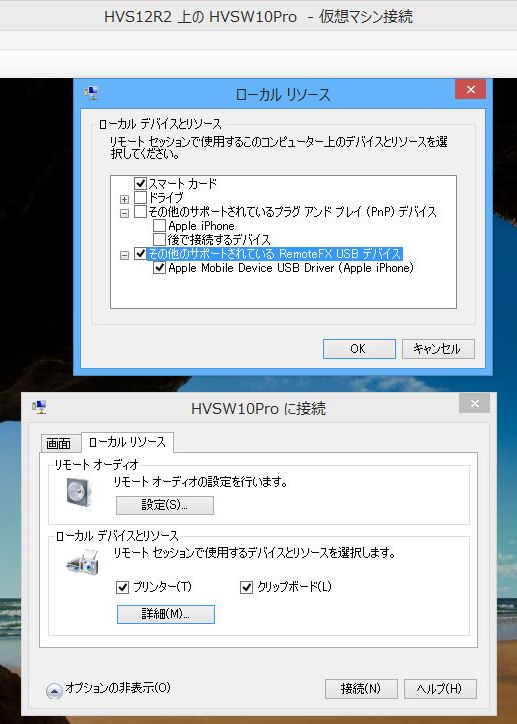Click the printer and camera devices icon
Viewport: 517px width, 724px height.
pyautogui.click(x=82, y=562)
